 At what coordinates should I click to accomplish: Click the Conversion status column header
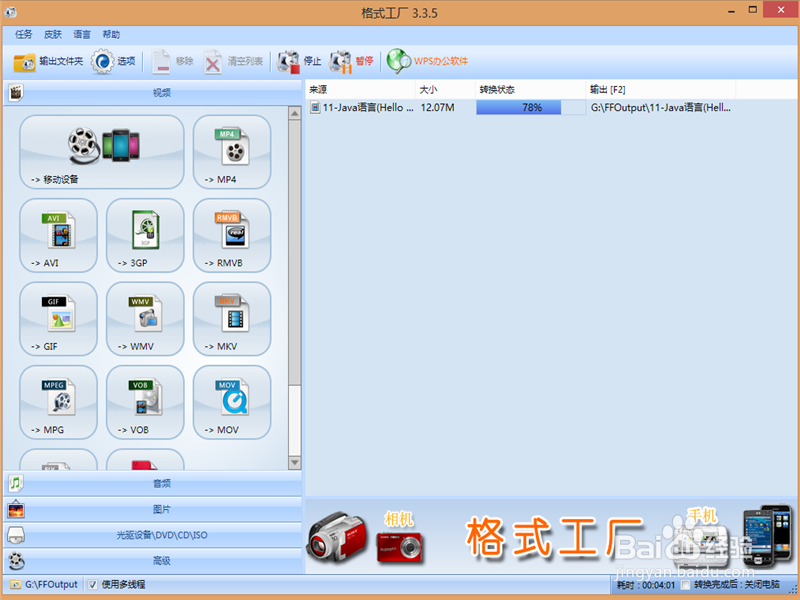[x=531, y=90]
